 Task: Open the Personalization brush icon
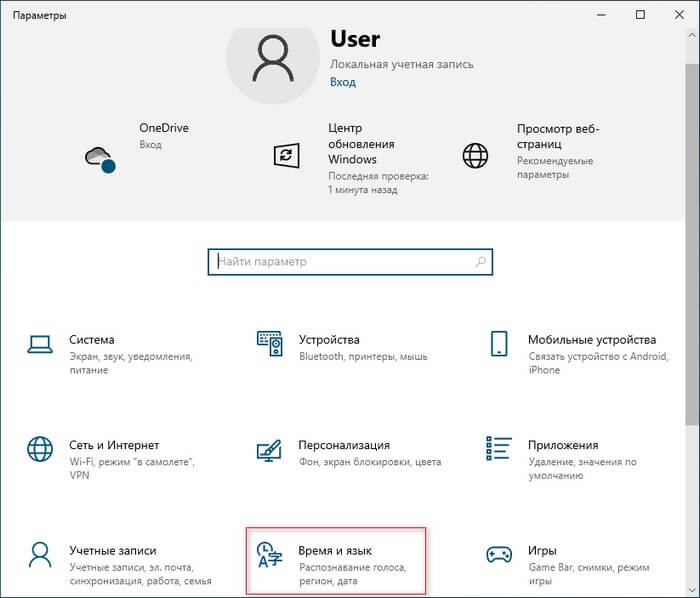[x=269, y=449]
